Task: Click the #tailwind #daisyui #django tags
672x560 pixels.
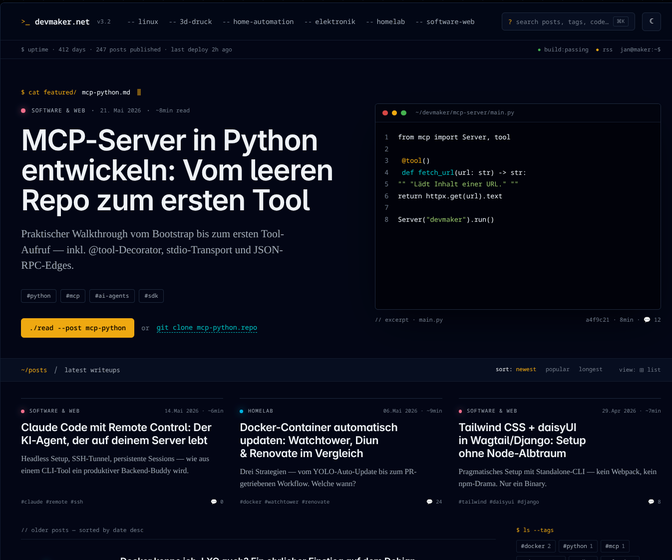Action: [499, 502]
